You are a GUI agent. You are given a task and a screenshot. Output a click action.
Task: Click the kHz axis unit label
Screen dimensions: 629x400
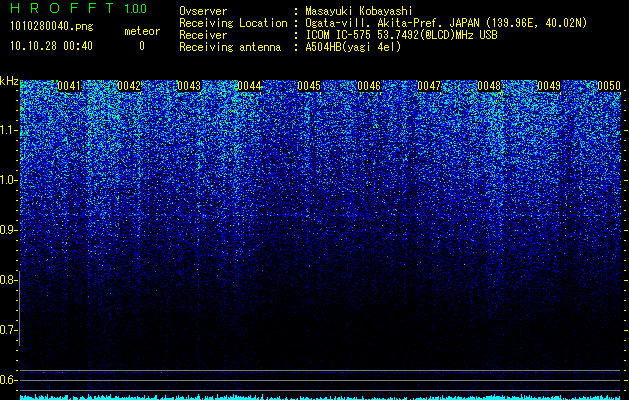9,81
